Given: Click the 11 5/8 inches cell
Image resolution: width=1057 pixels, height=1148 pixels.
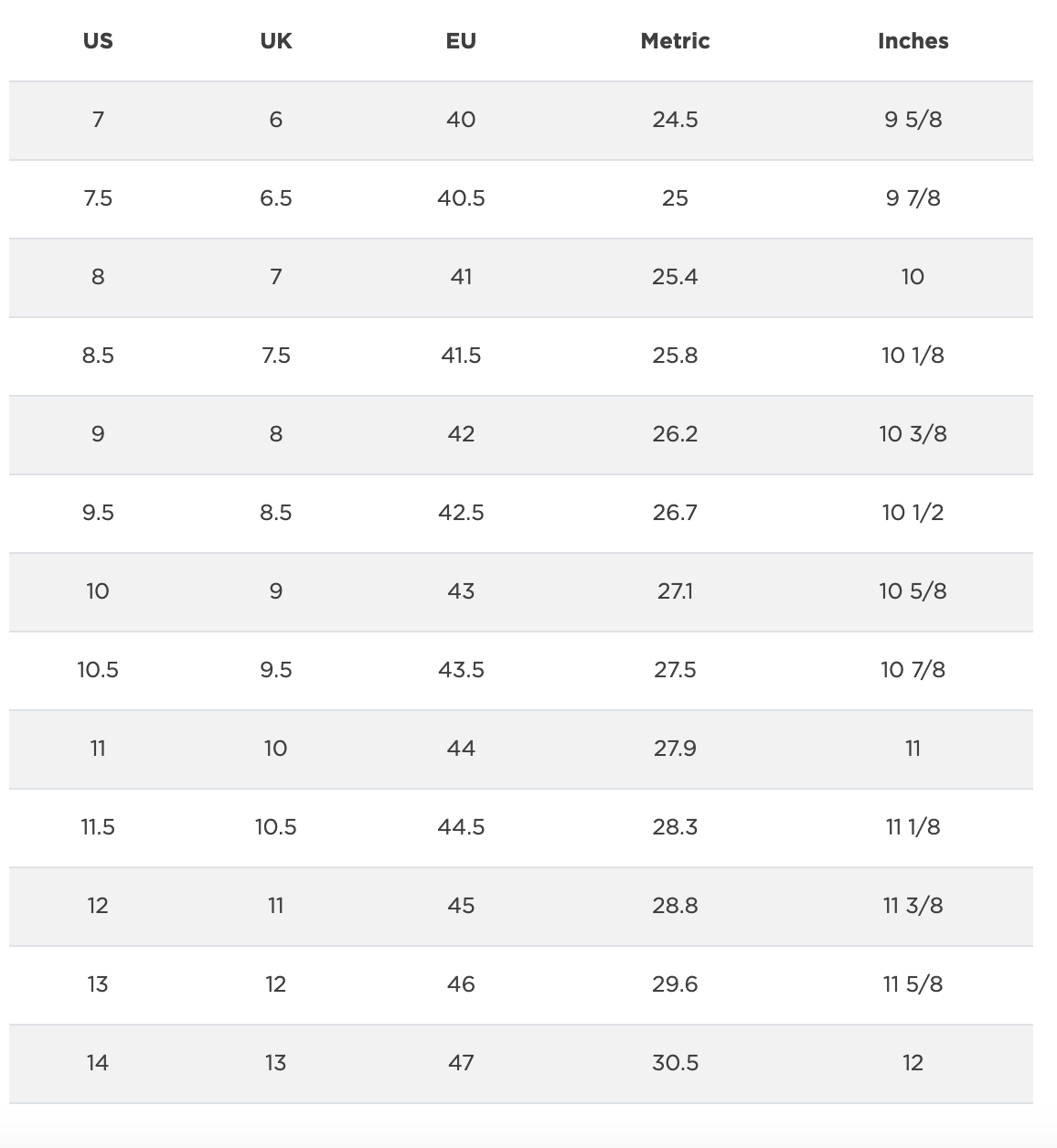Looking at the screenshot, I should point(913,984).
